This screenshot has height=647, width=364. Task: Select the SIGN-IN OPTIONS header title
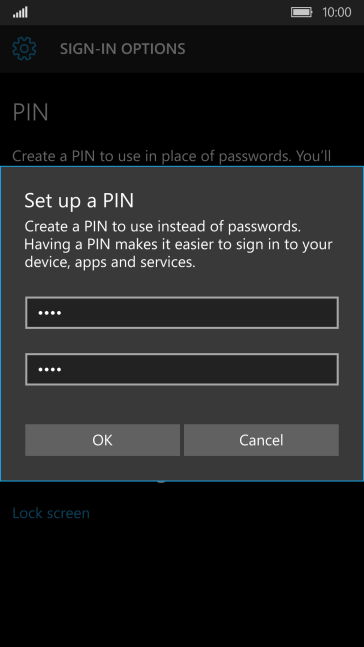123,49
